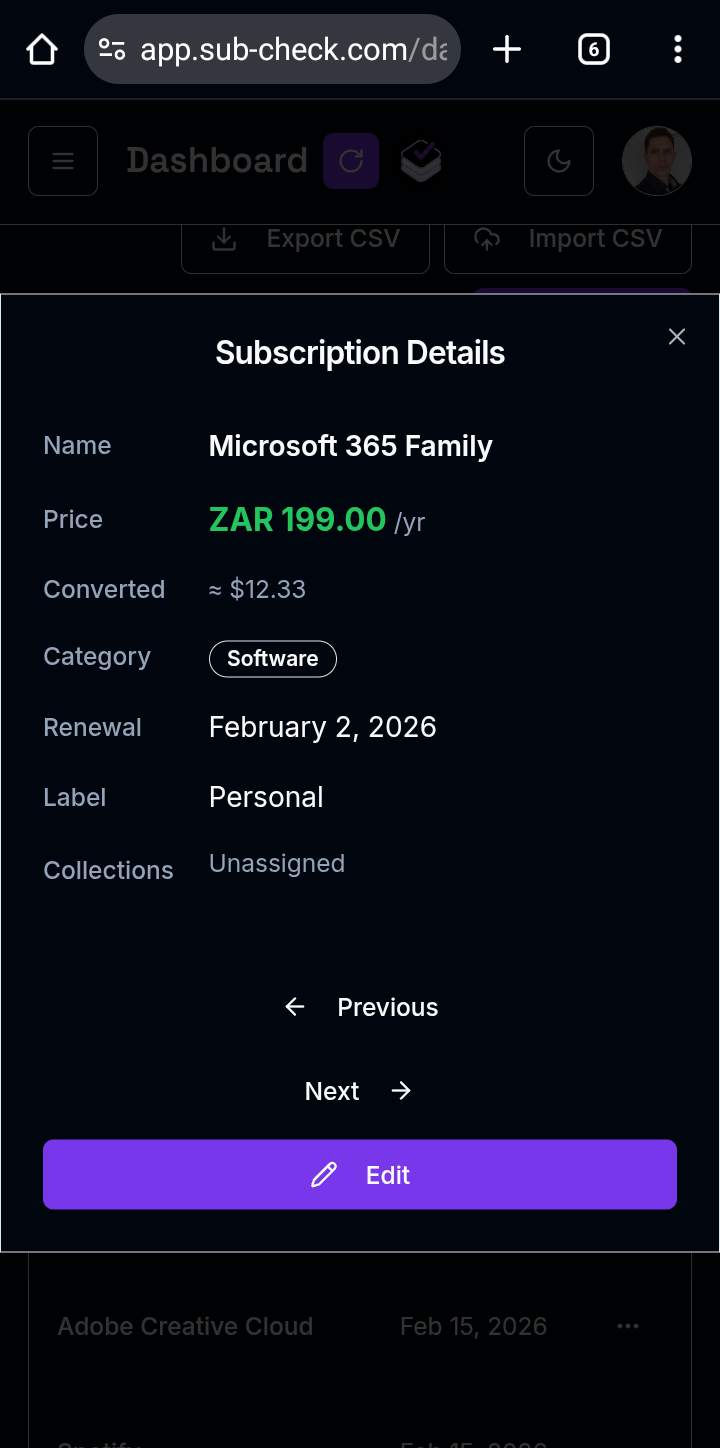
Task: Open the browser tab switcher showing 6 tabs
Action: [x=593, y=48]
